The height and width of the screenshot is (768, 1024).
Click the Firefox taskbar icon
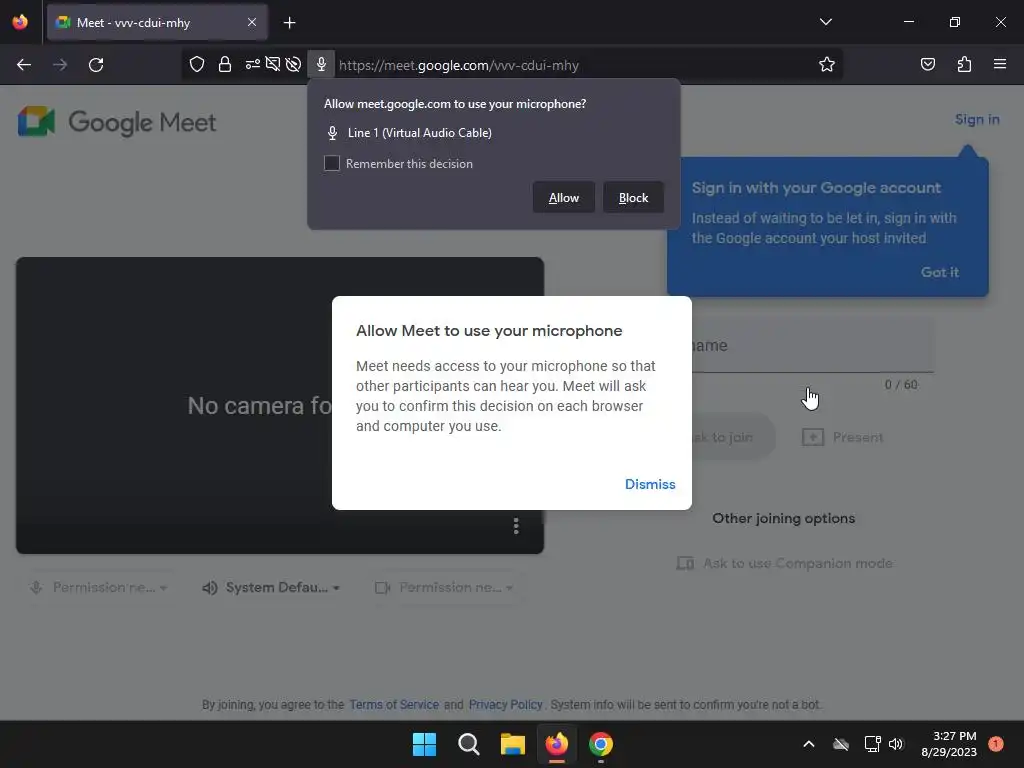[x=556, y=744]
